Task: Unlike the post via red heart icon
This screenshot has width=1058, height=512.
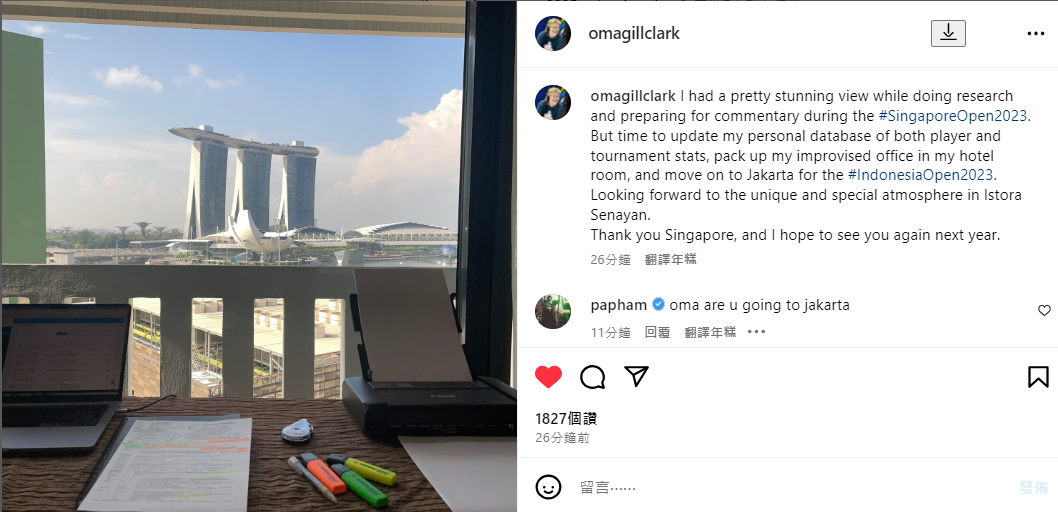Action: point(548,376)
